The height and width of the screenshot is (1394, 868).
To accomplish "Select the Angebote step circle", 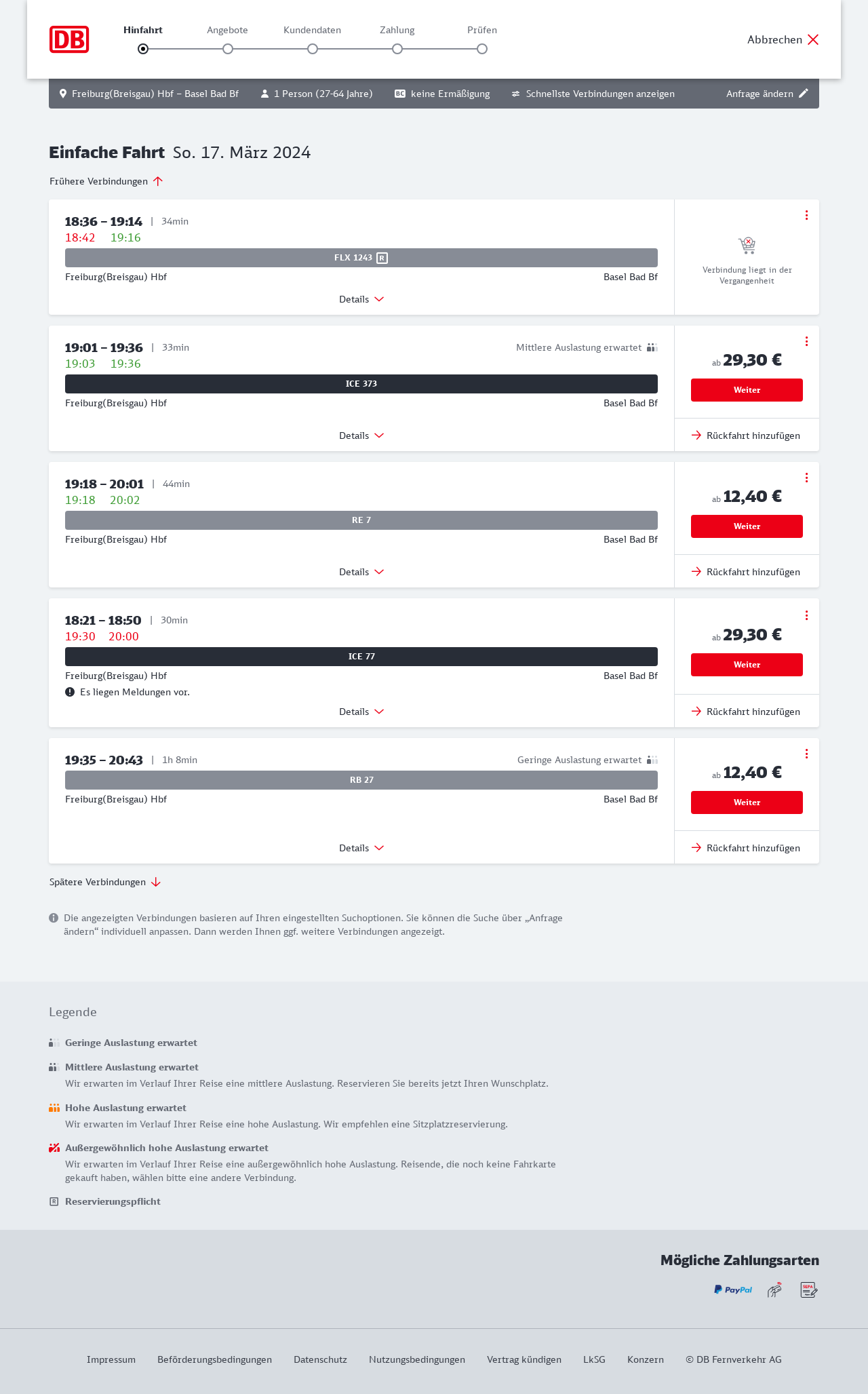I will 228,49.
